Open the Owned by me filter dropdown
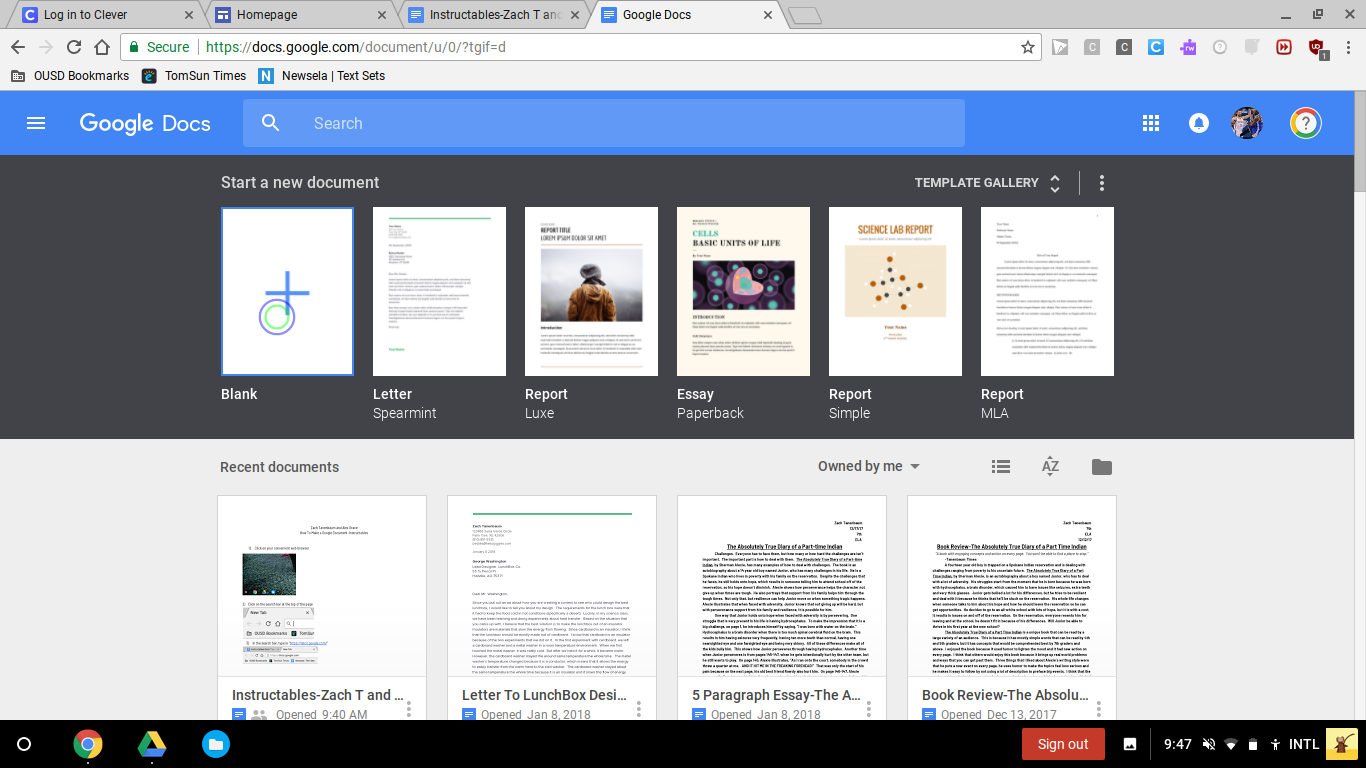 click(869, 467)
